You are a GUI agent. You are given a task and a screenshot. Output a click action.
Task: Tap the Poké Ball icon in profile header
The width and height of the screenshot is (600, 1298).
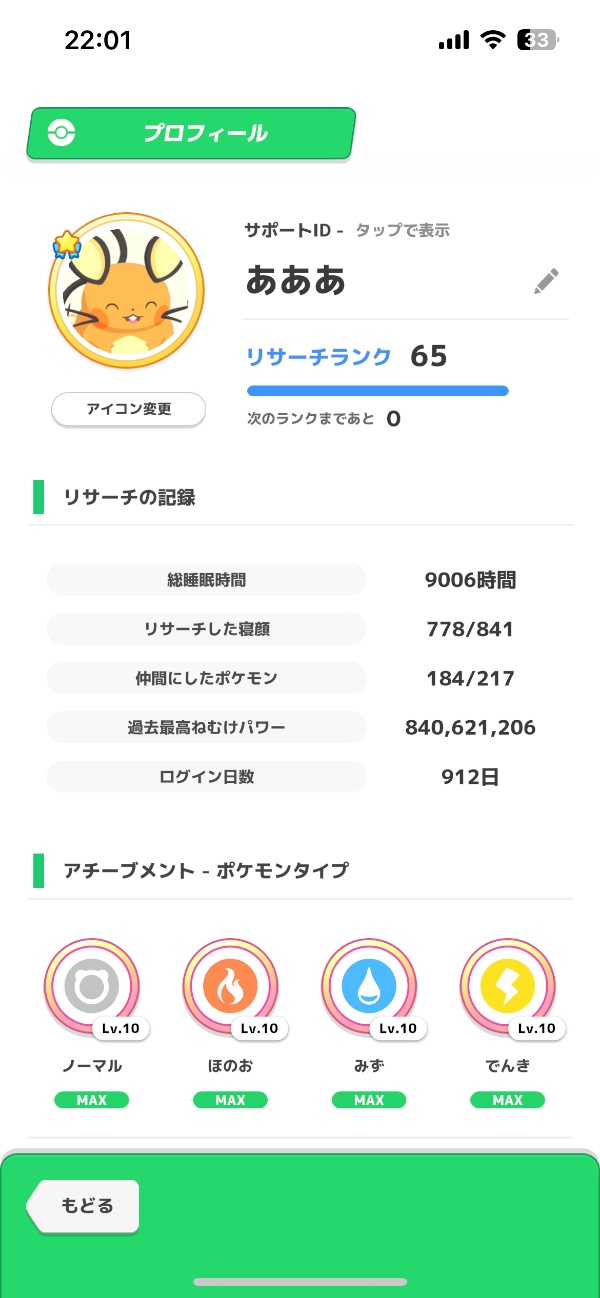click(62, 133)
